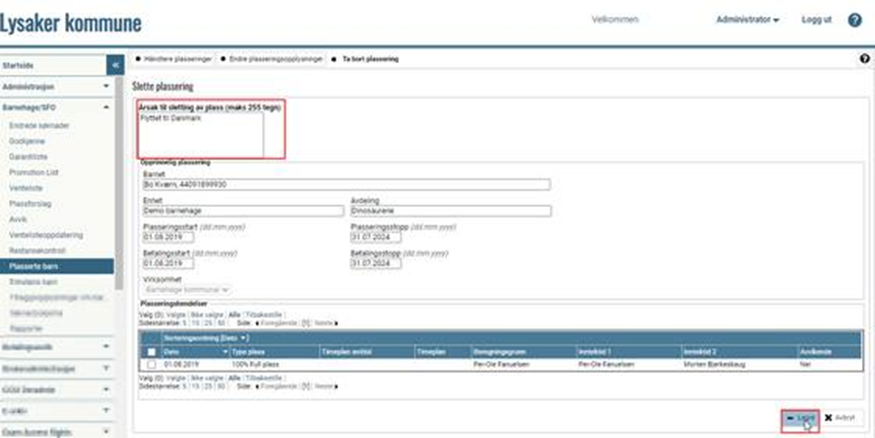Click the blue help icon in header

pyautogui.click(x=855, y=20)
